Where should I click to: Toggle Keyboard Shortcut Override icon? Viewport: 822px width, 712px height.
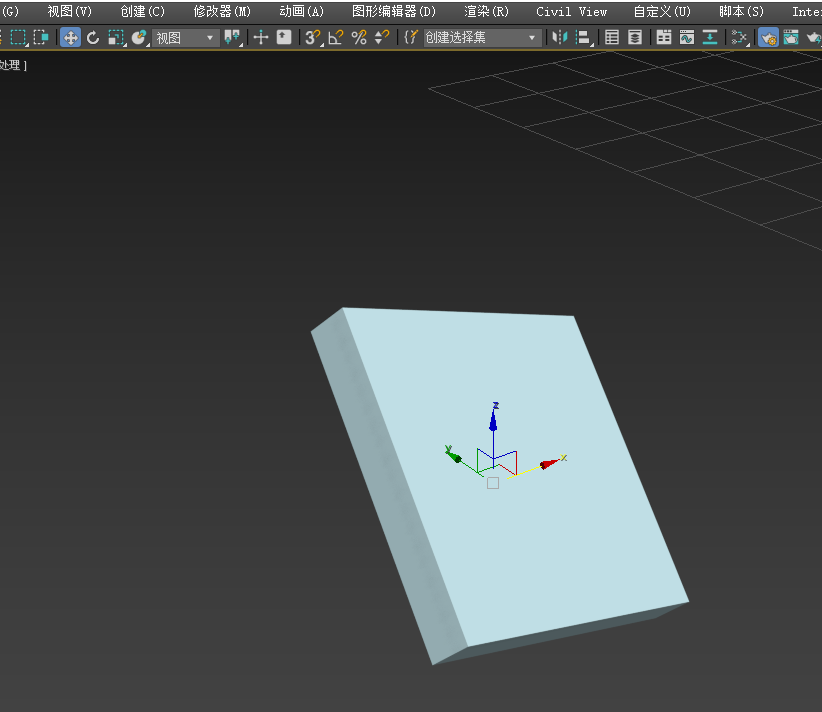pos(284,37)
